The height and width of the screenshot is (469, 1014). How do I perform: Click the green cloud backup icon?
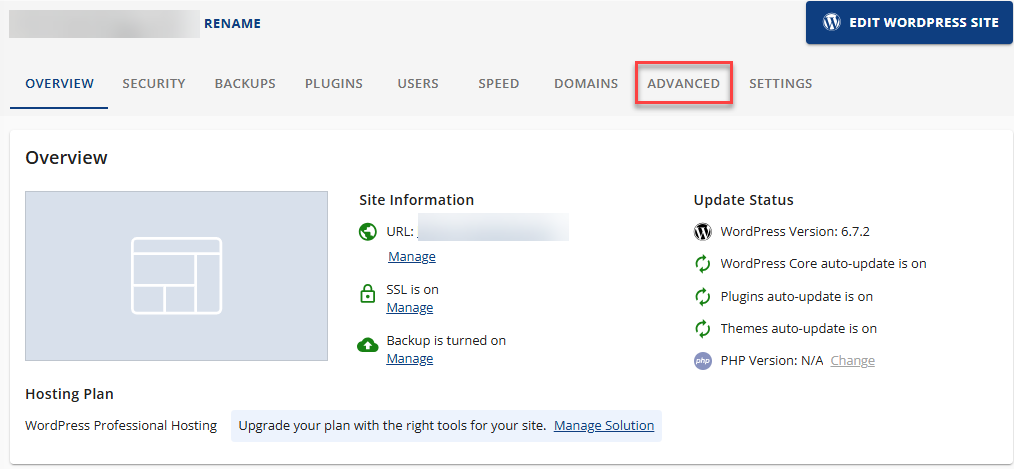tap(367, 345)
